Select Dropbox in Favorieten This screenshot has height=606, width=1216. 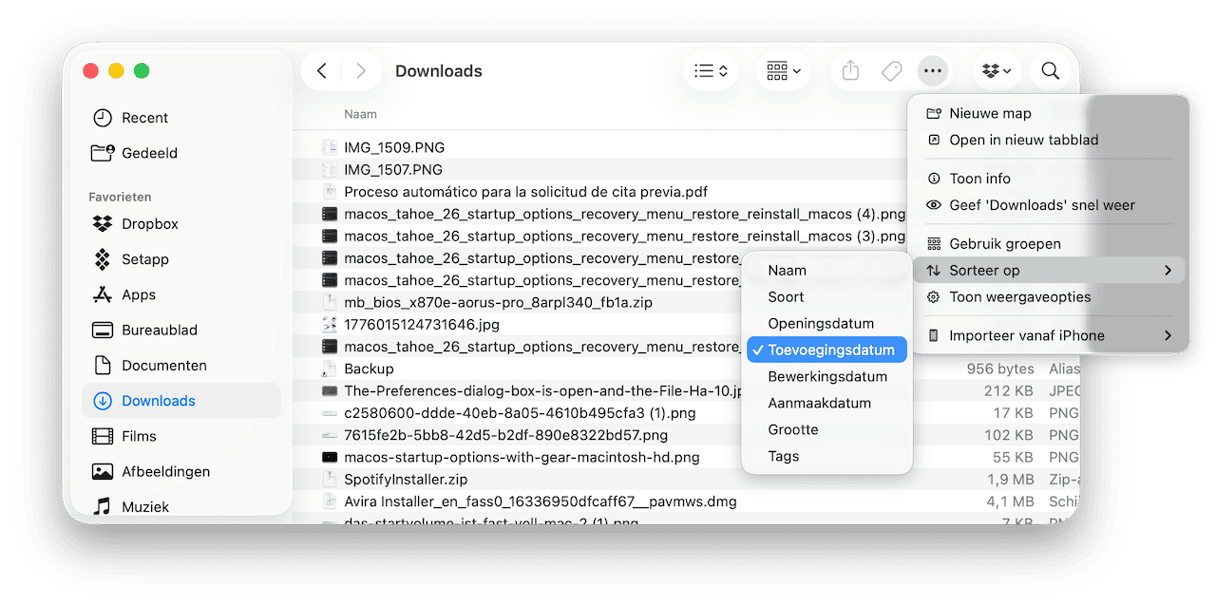click(181, 224)
